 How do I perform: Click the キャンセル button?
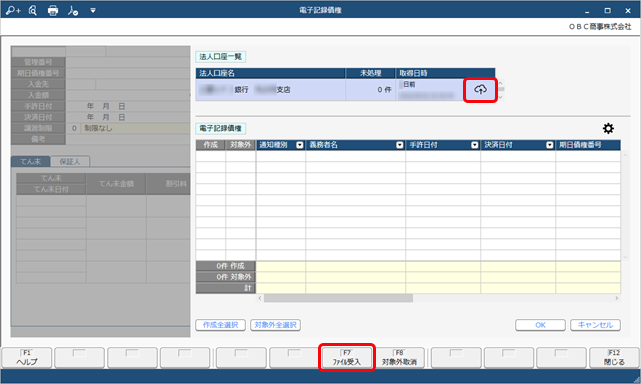click(x=595, y=325)
